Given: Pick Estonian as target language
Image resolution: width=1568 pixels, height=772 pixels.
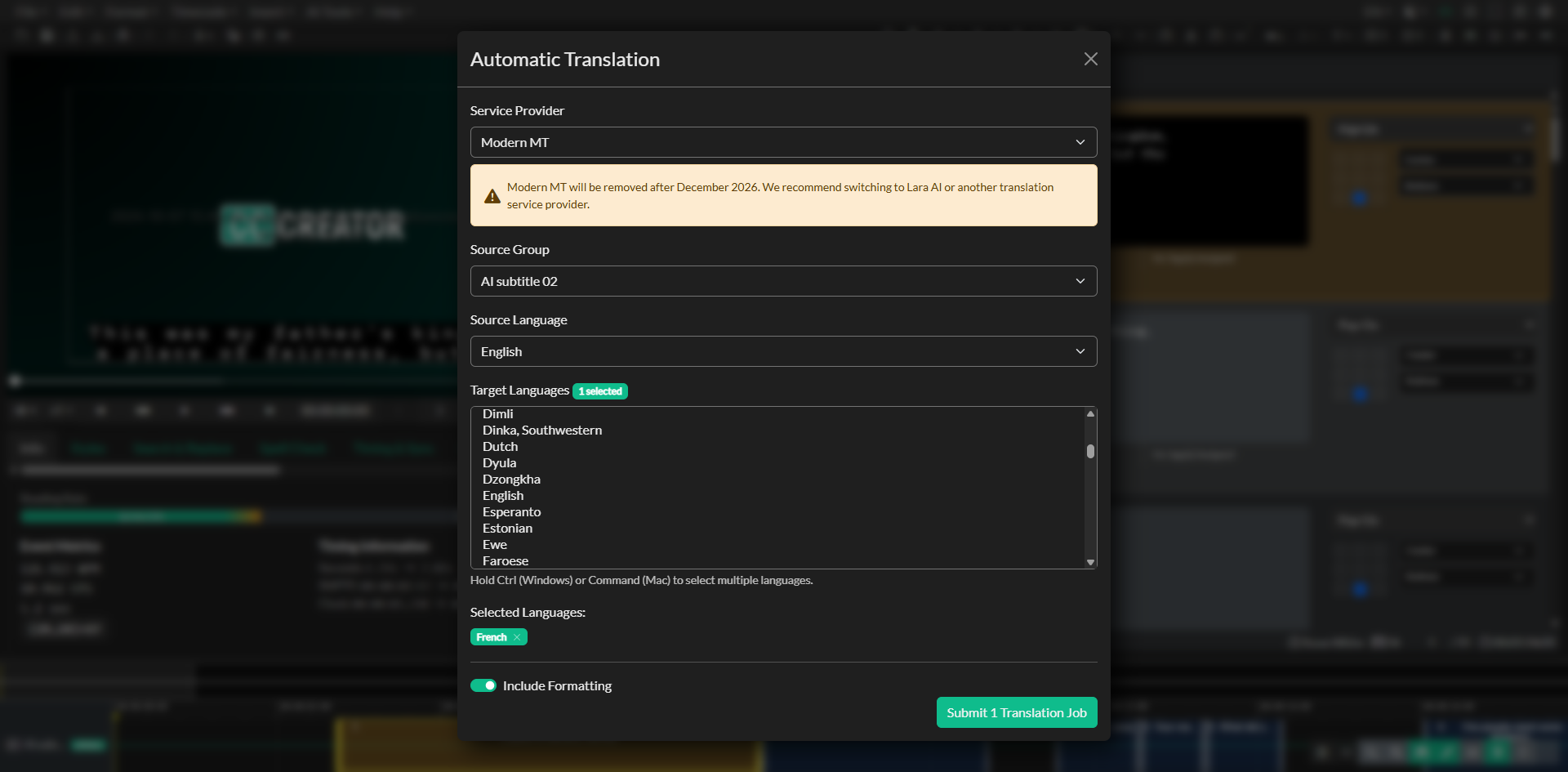Looking at the screenshot, I should (x=777, y=529).
